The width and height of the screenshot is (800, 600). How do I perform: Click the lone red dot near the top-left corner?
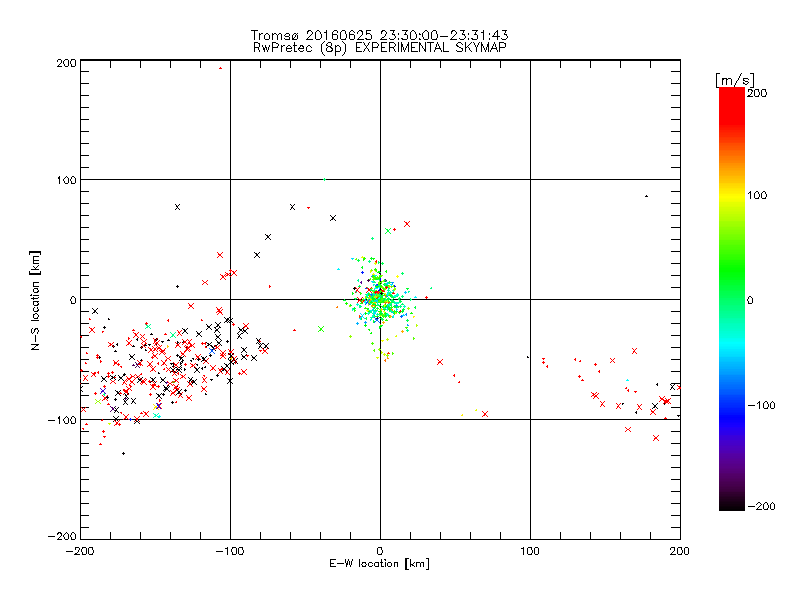(220, 68)
